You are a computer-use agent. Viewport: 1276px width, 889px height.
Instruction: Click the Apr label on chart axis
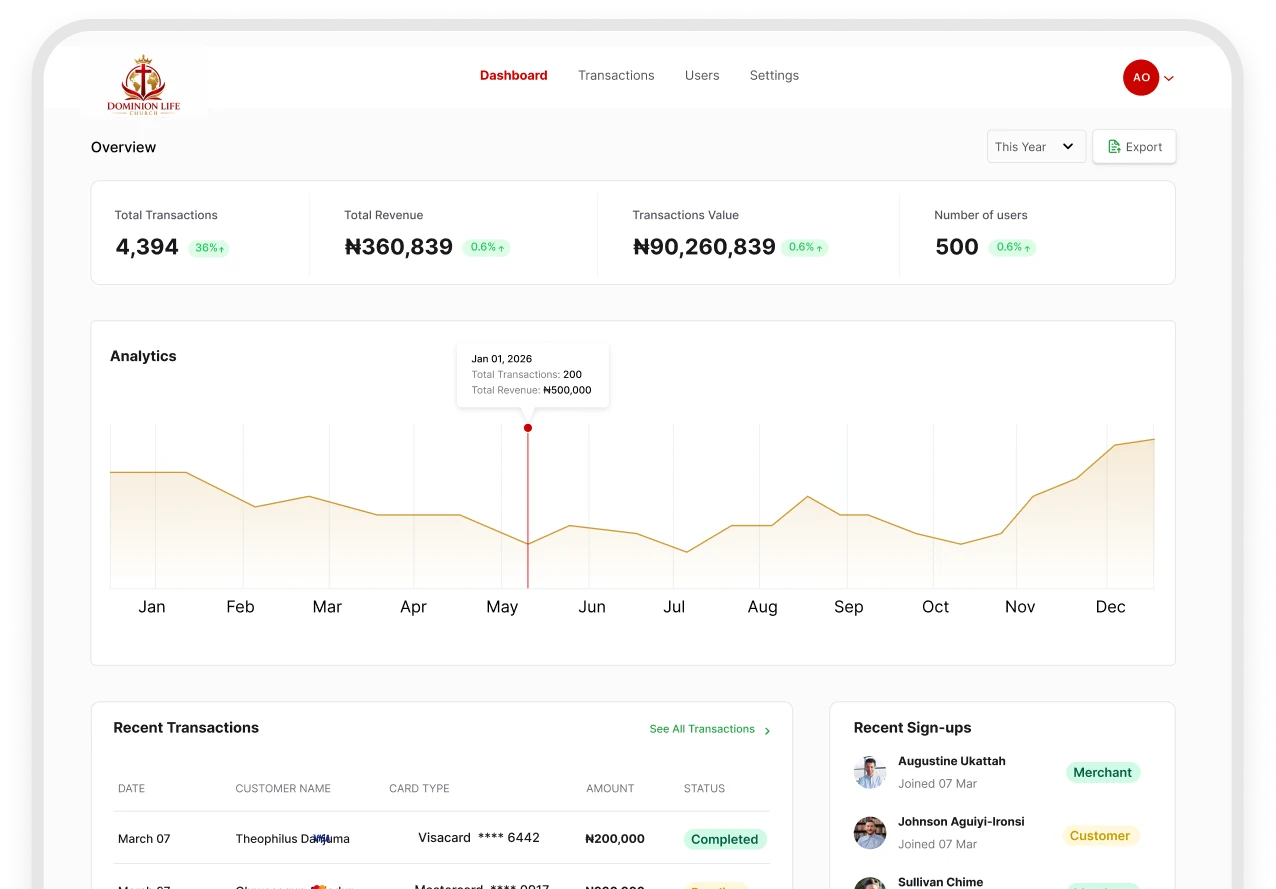[413, 607]
